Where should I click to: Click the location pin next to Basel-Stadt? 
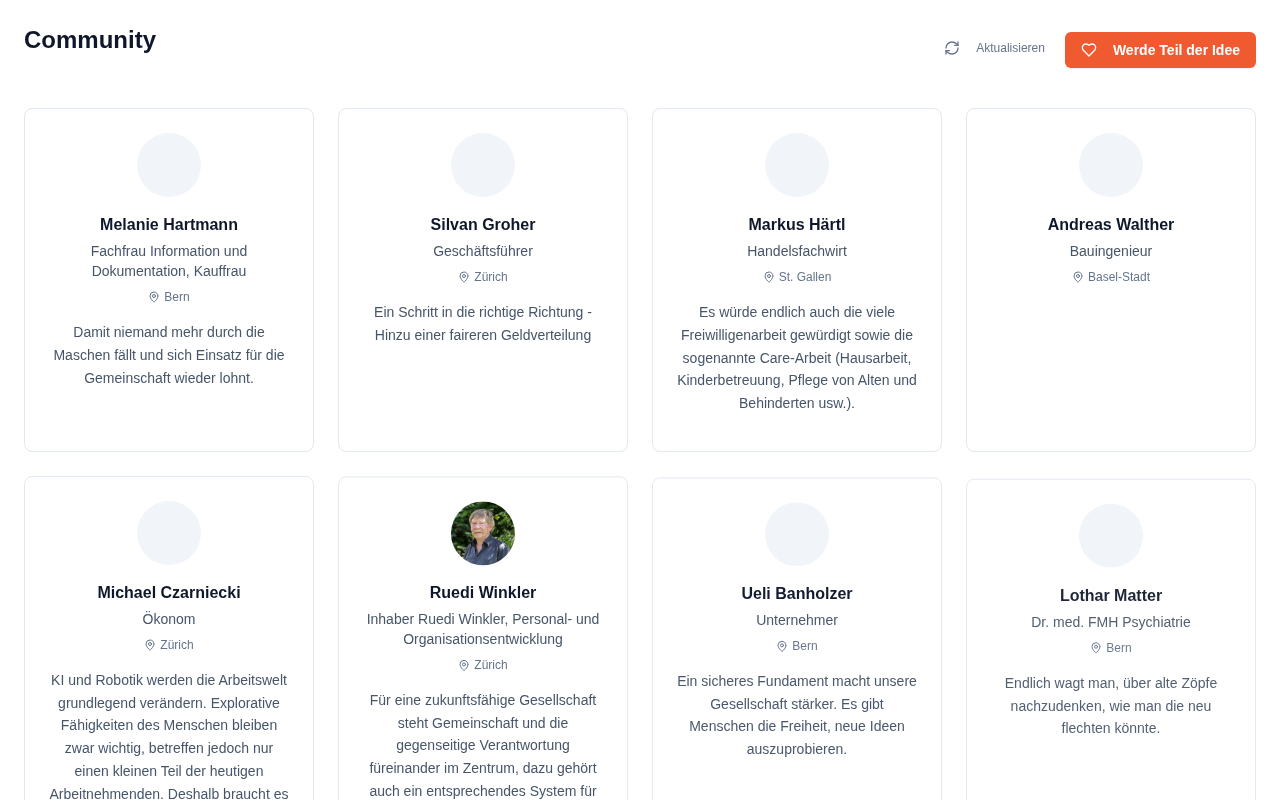[1078, 277]
